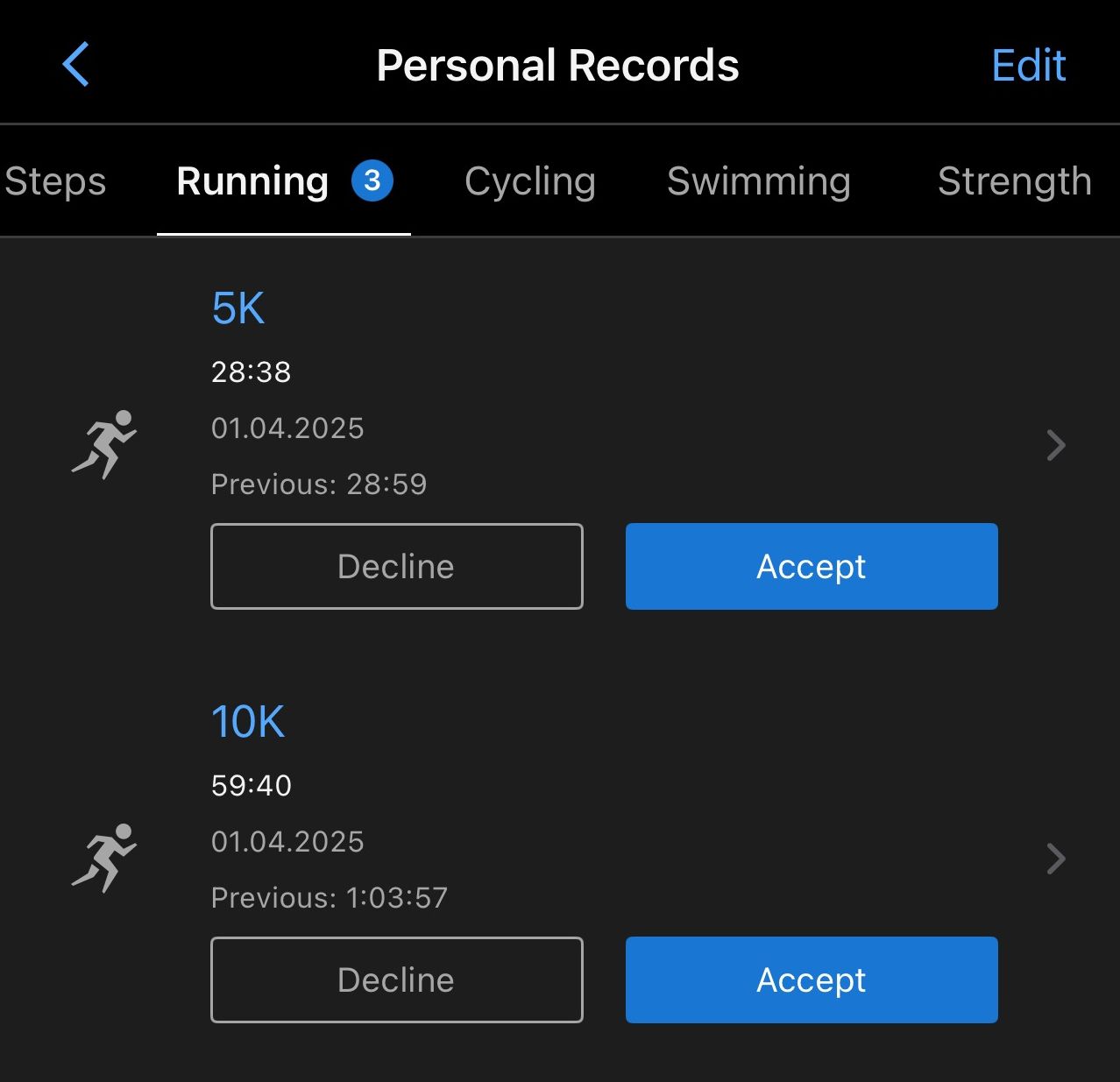Viewport: 1120px width, 1082px height.
Task: Open the Swimming tab
Action: (x=759, y=181)
